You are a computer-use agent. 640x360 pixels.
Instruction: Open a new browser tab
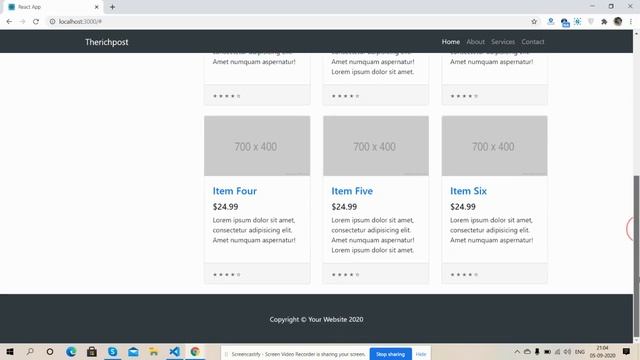pyautogui.click(x=112, y=7)
